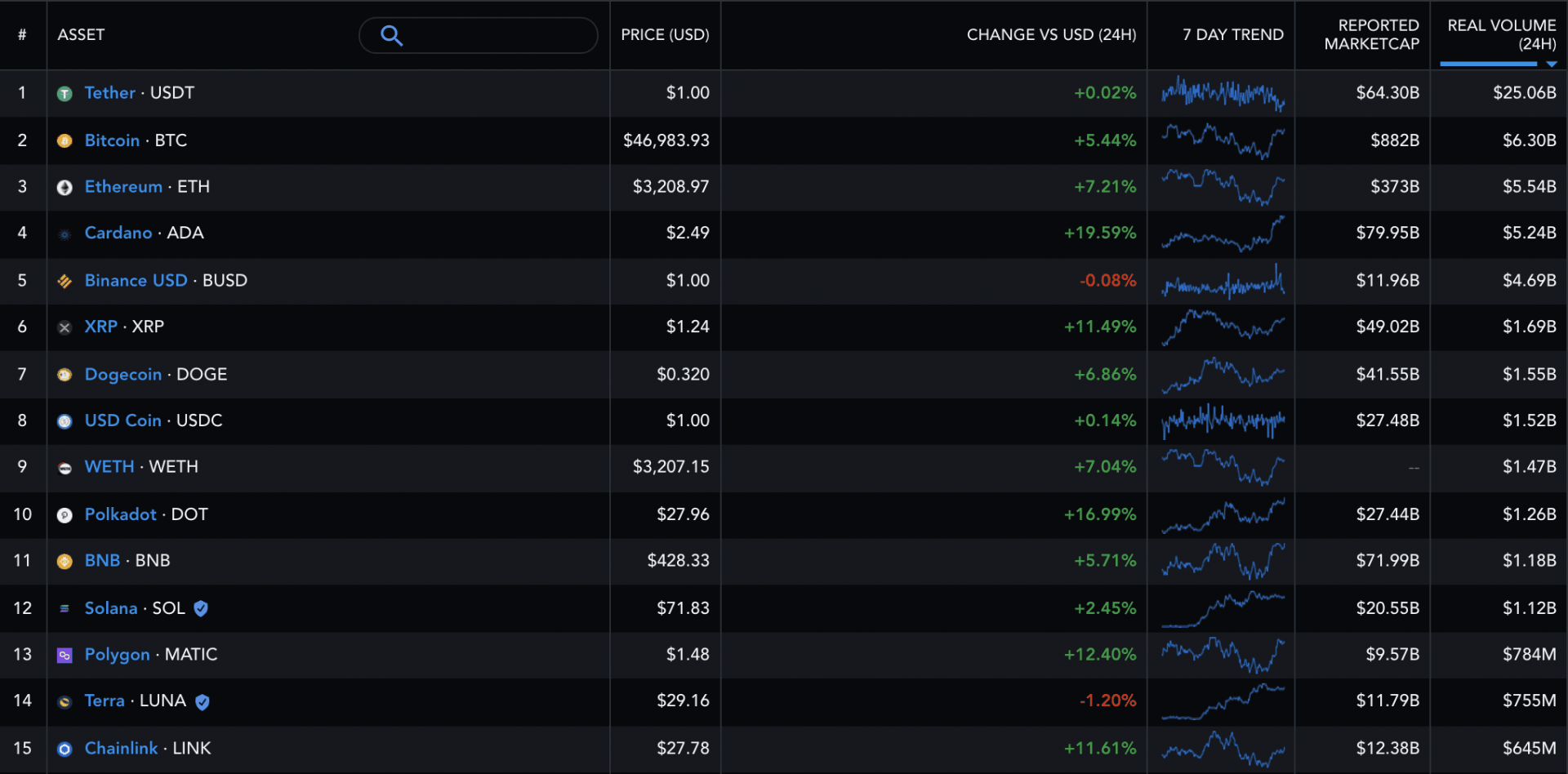Focus the asset search field
1568x774 pixels.
479,35
